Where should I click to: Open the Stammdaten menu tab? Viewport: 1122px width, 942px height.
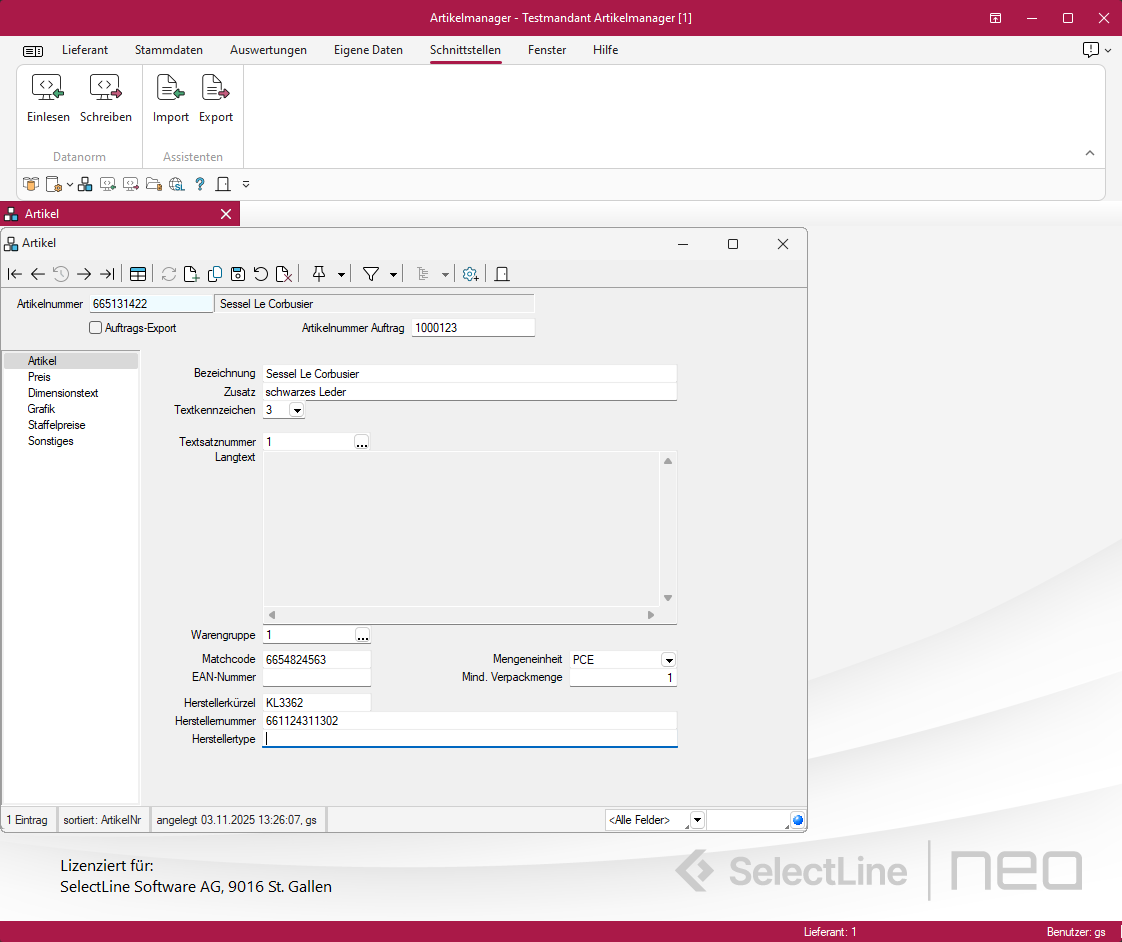tap(169, 50)
